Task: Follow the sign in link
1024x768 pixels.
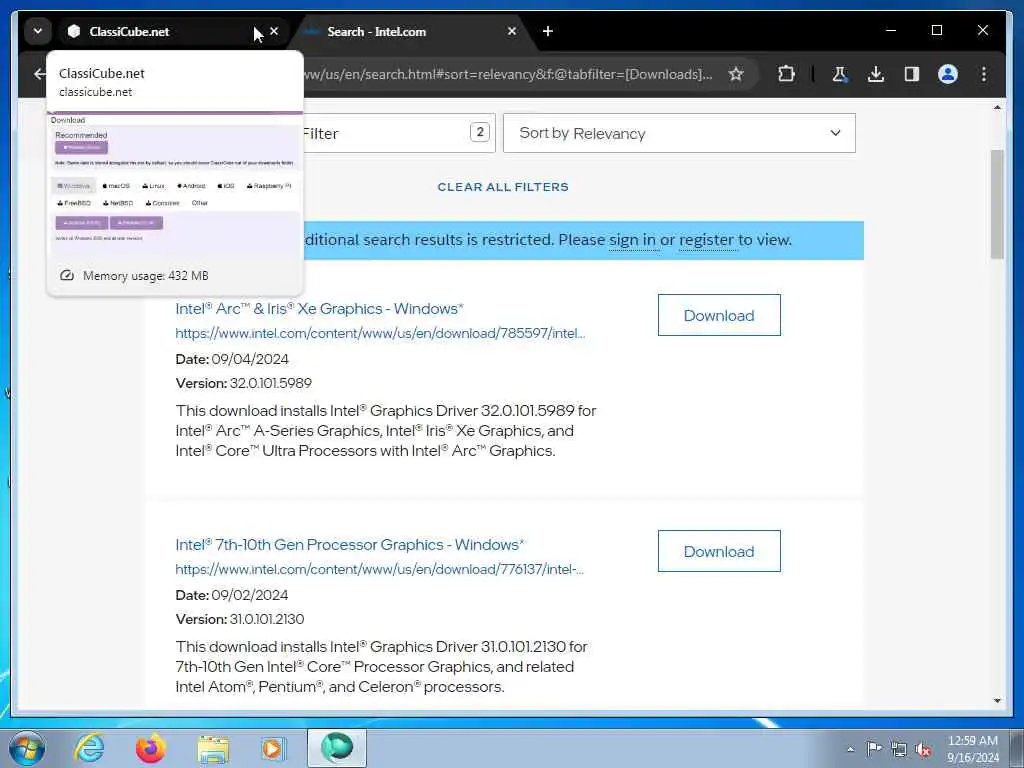Action: coord(632,240)
